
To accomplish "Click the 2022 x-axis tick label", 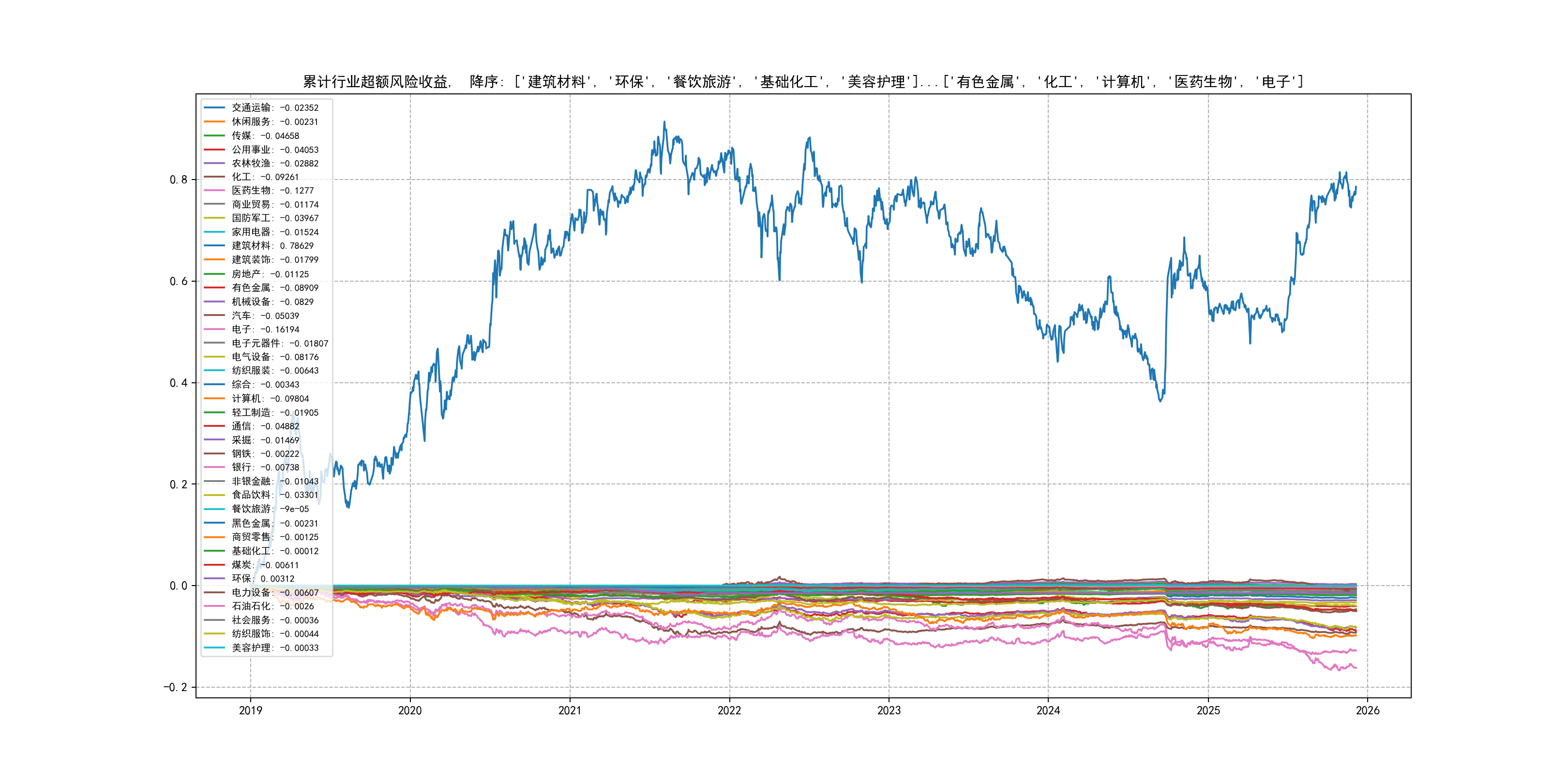I will [729, 710].
